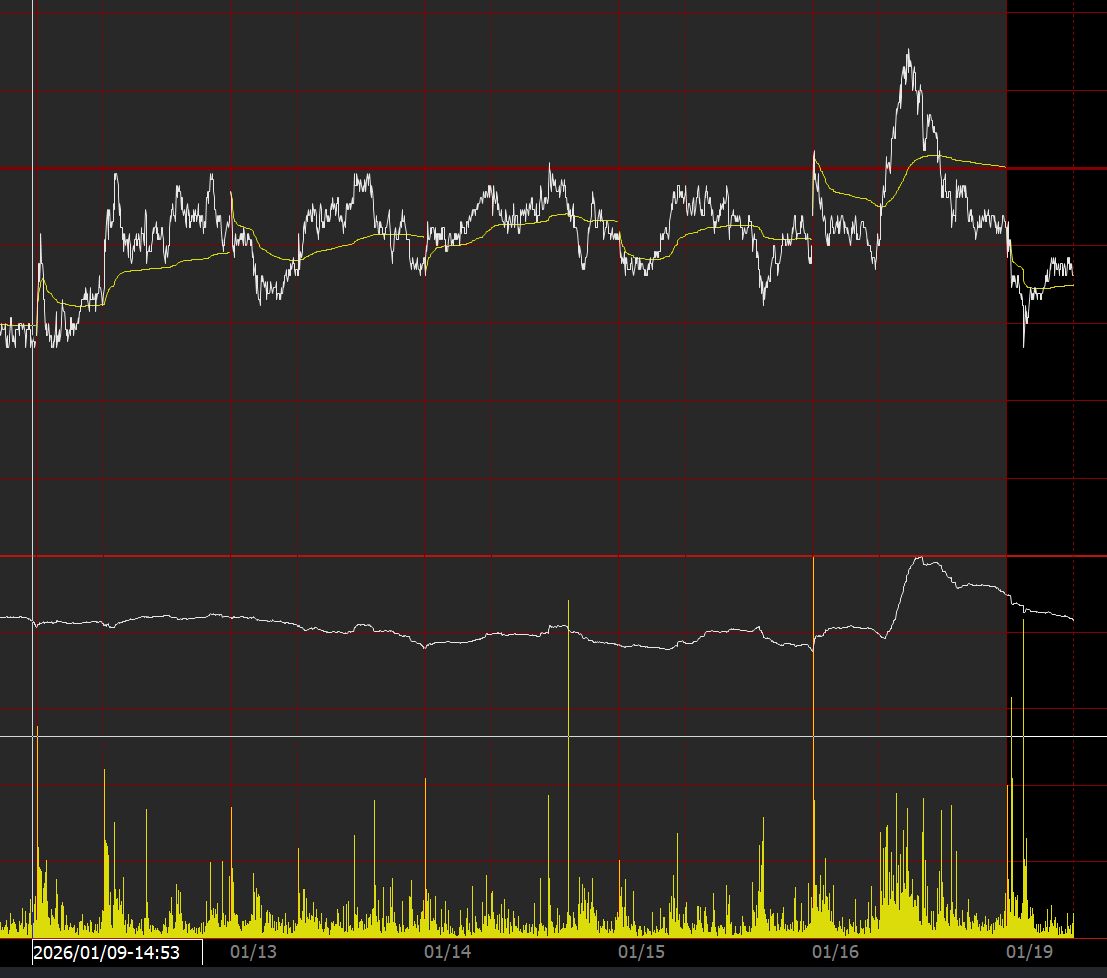Screen dimensions: 1107x978
Task: Click the 01/19 date label on time axis
Action: [x=1029, y=951]
